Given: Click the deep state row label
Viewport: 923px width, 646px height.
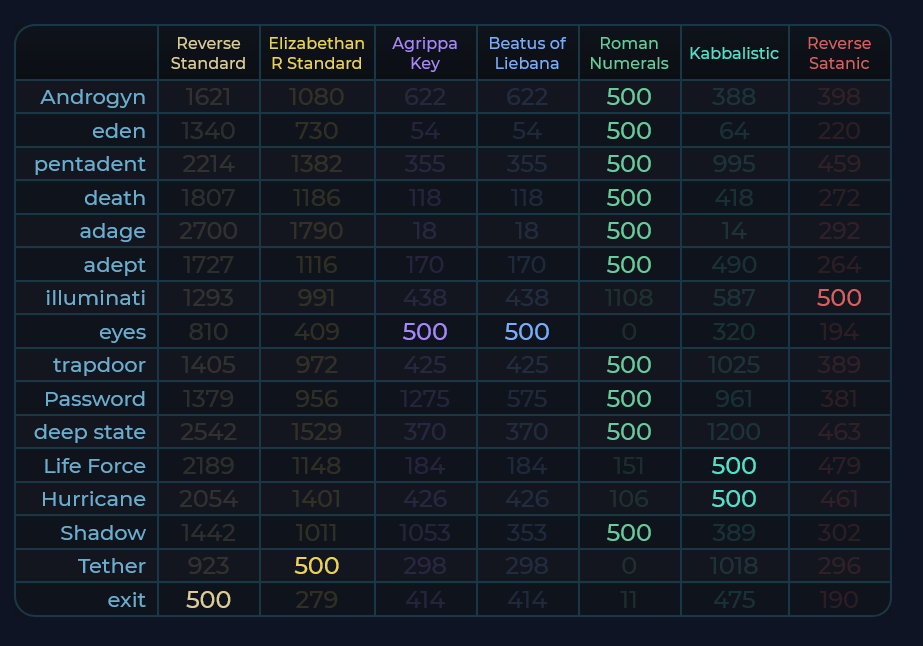Looking at the screenshot, I should [90, 432].
